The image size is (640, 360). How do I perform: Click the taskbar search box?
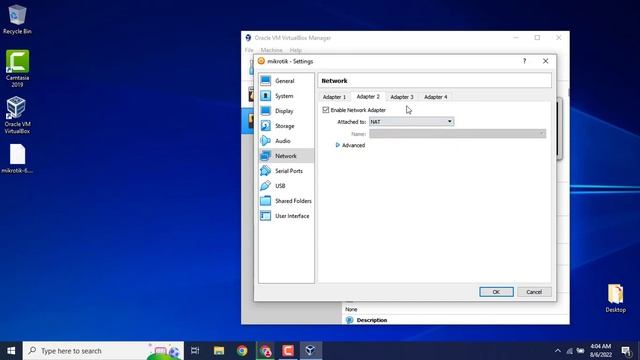pos(103,351)
